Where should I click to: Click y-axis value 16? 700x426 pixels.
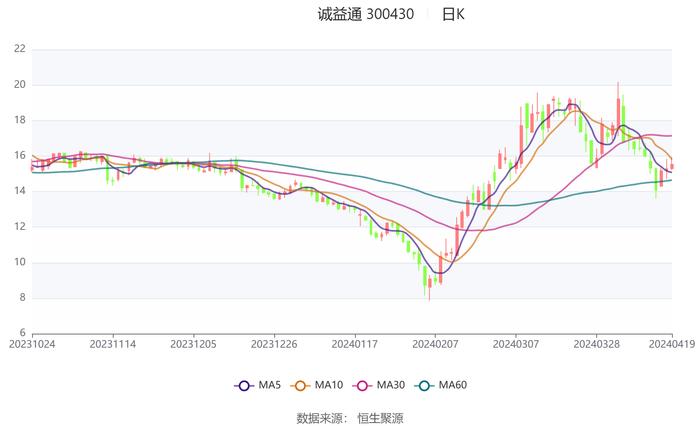pyautogui.click(x=20, y=155)
